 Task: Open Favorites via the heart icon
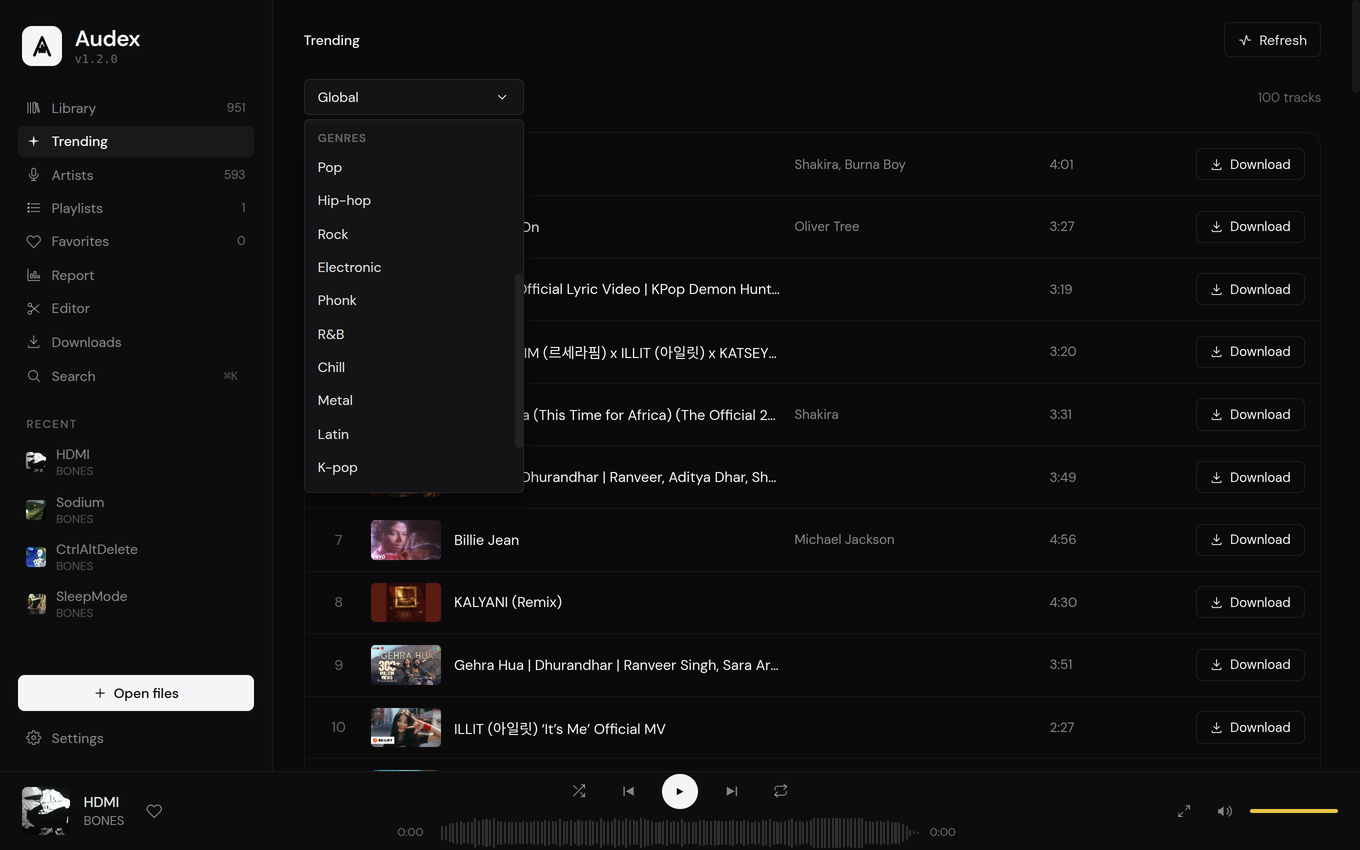(33, 241)
